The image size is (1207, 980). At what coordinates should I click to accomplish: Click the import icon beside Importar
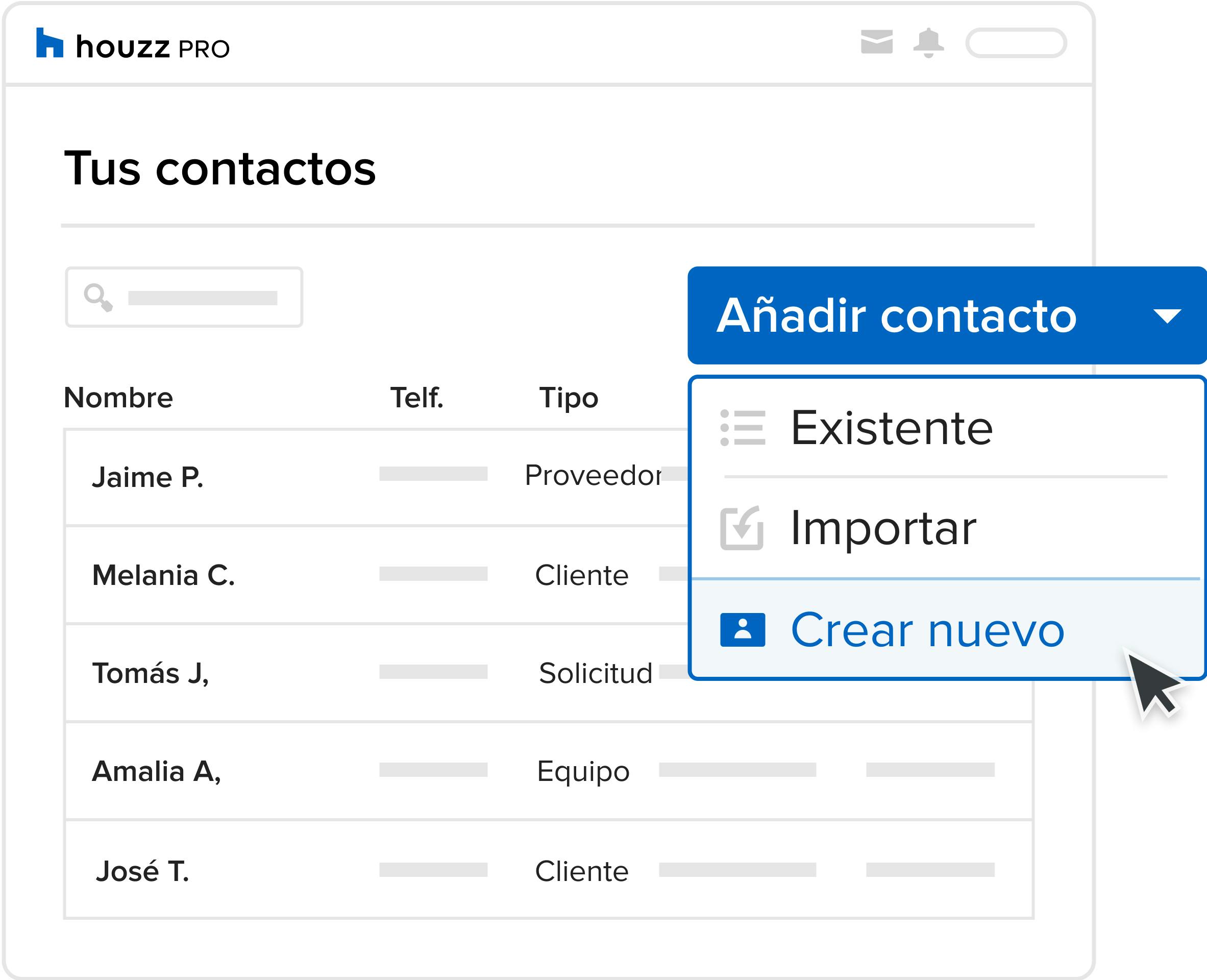click(x=742, y=528)
